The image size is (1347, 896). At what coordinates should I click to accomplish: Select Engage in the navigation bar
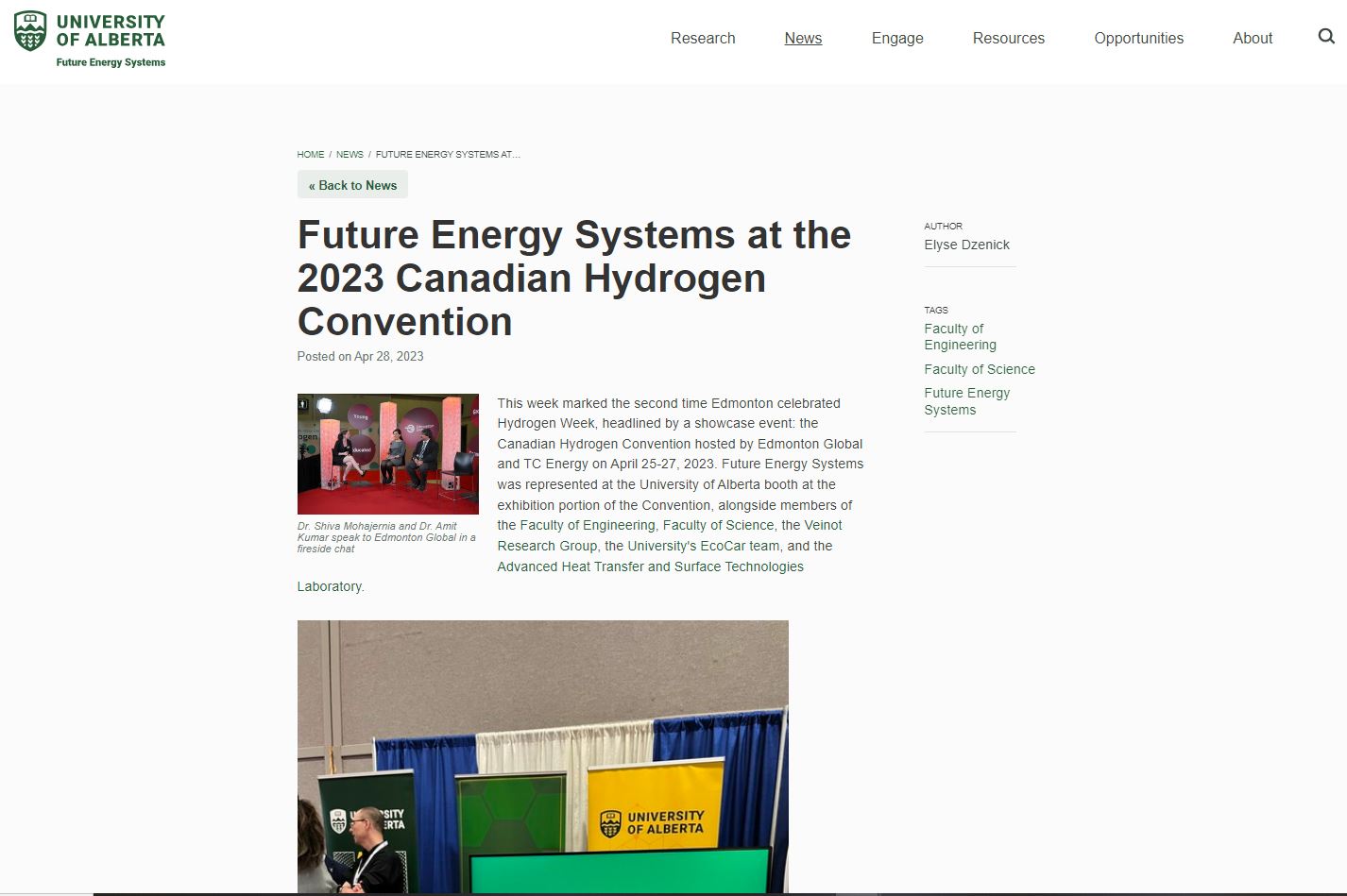tap(896, 38)
